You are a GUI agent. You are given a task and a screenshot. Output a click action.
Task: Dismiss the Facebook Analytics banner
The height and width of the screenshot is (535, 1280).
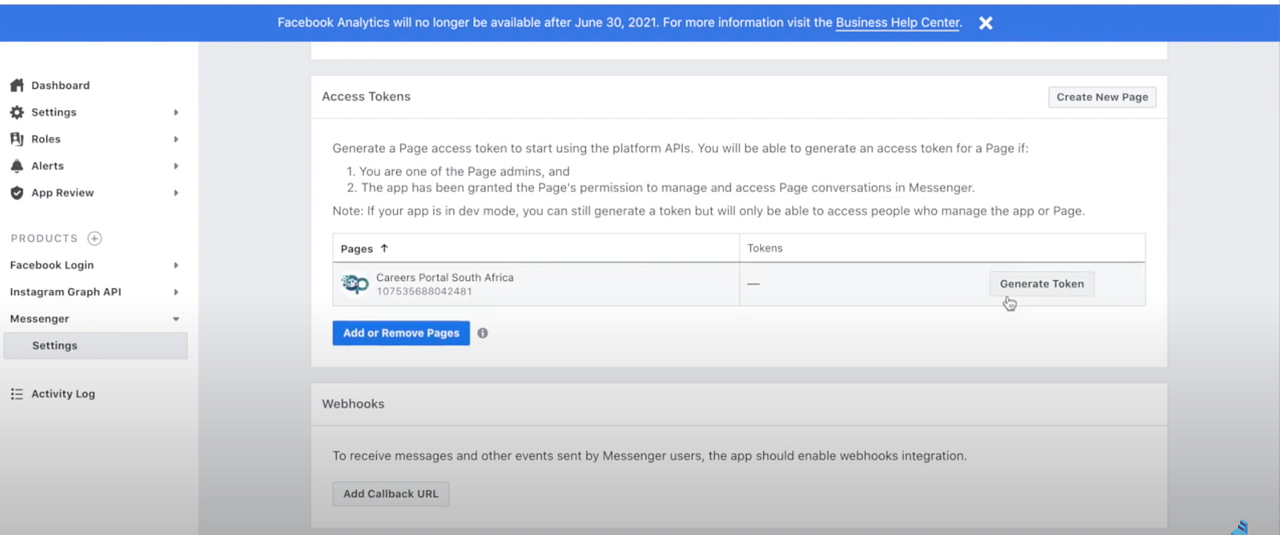point(986,22)
